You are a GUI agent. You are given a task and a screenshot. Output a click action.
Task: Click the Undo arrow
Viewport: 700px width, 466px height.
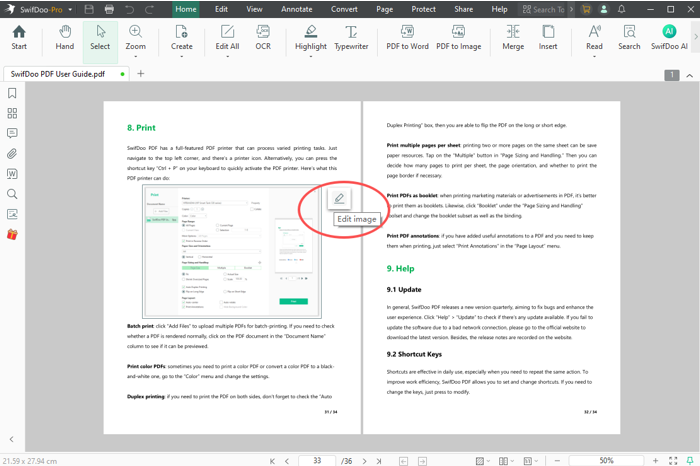click(x=129, y=9)
